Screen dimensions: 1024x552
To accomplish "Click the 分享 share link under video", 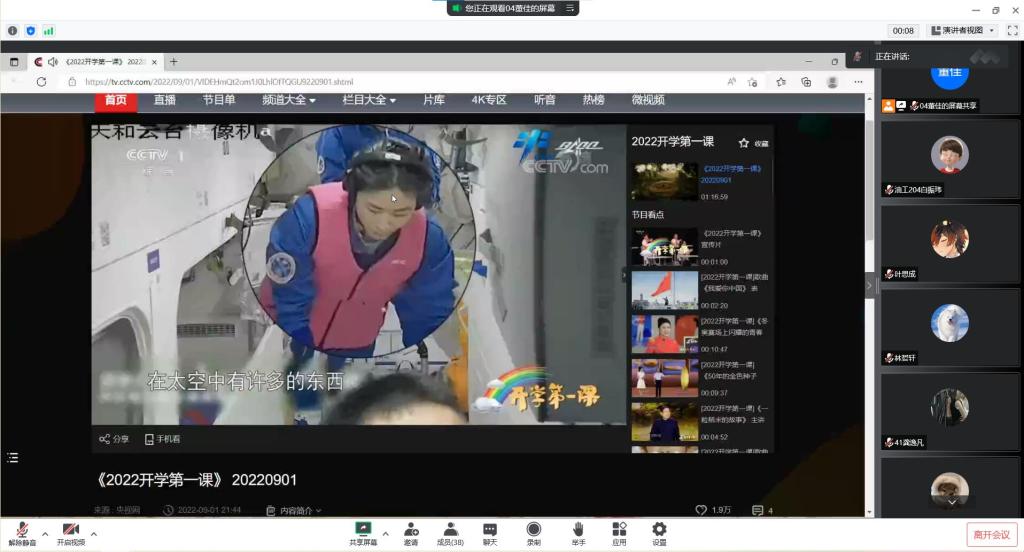I will (114, 439).
